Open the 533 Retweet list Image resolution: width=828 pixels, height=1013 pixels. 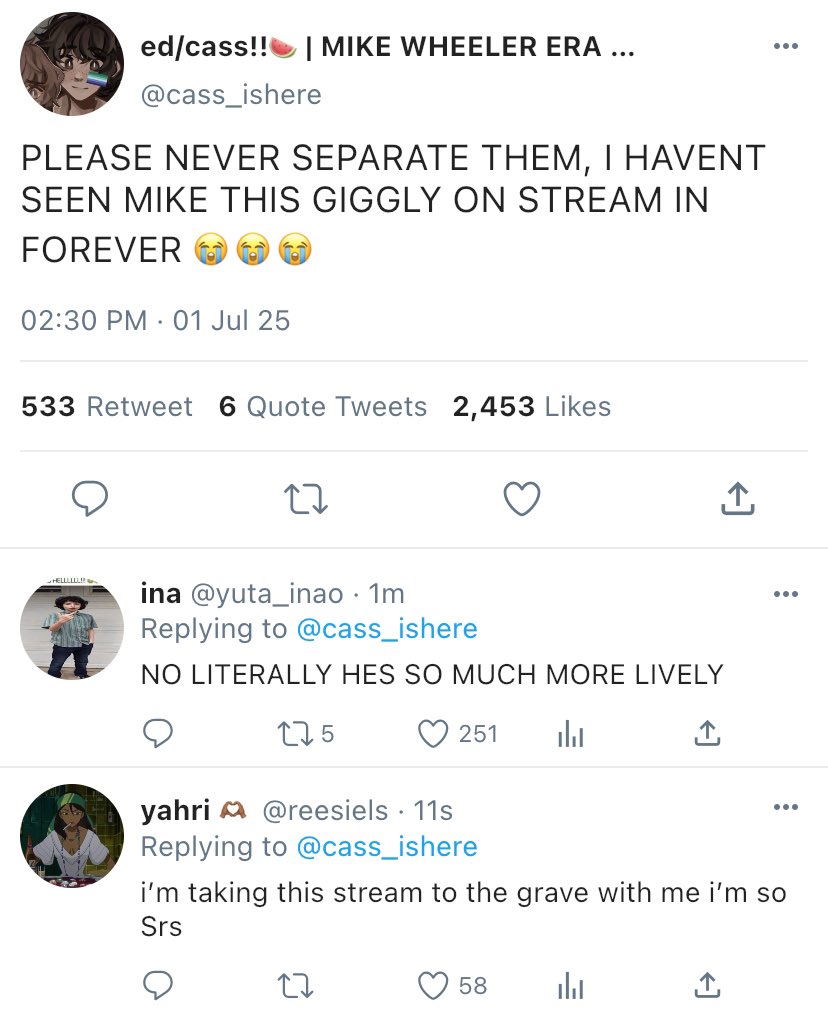pos(106,407)
